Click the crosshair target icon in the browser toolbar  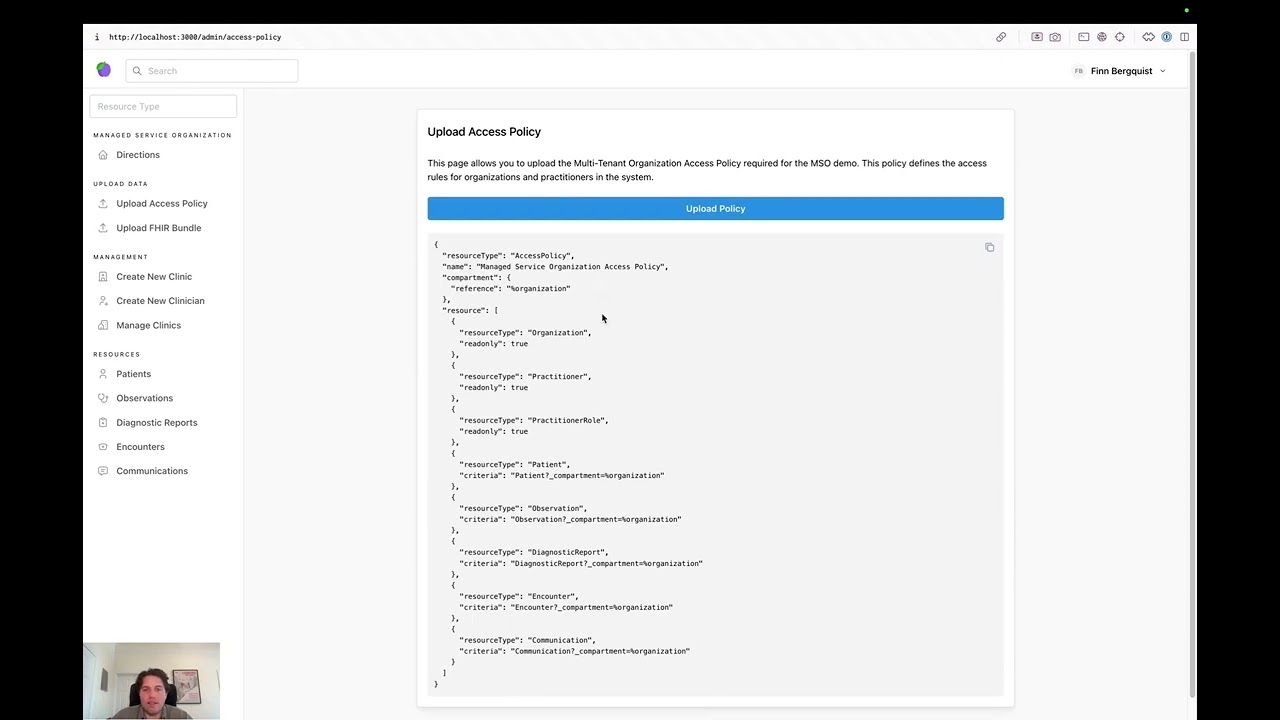1120,37
